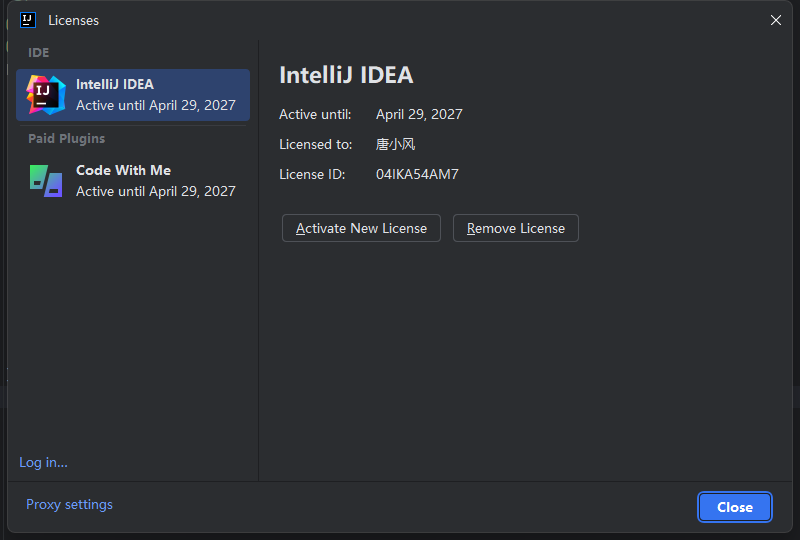The height and width of the screenshot is (540, 800).
Task: Click Activate New License button
Action: (361, 228)
